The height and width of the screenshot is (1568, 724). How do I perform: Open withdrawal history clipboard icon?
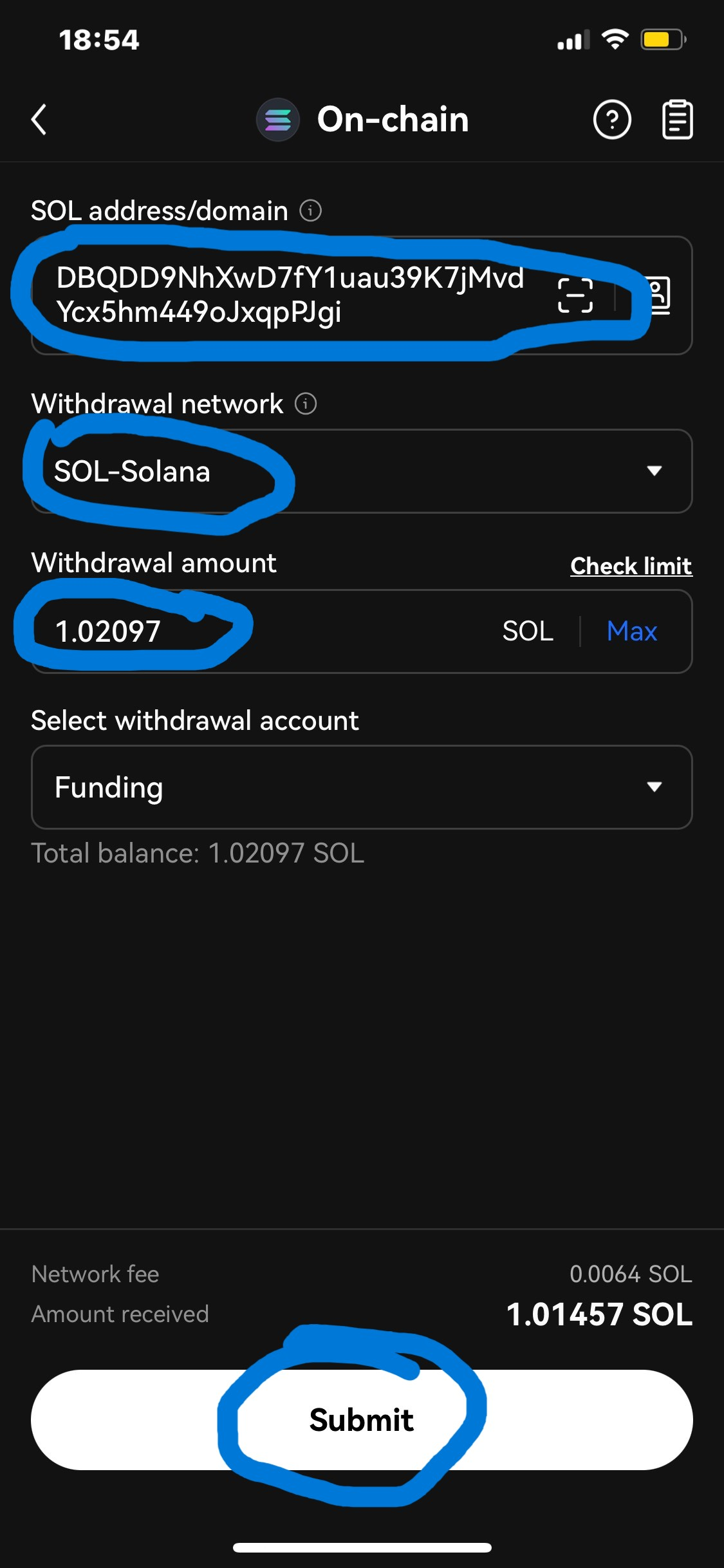(x=677, y=120)
